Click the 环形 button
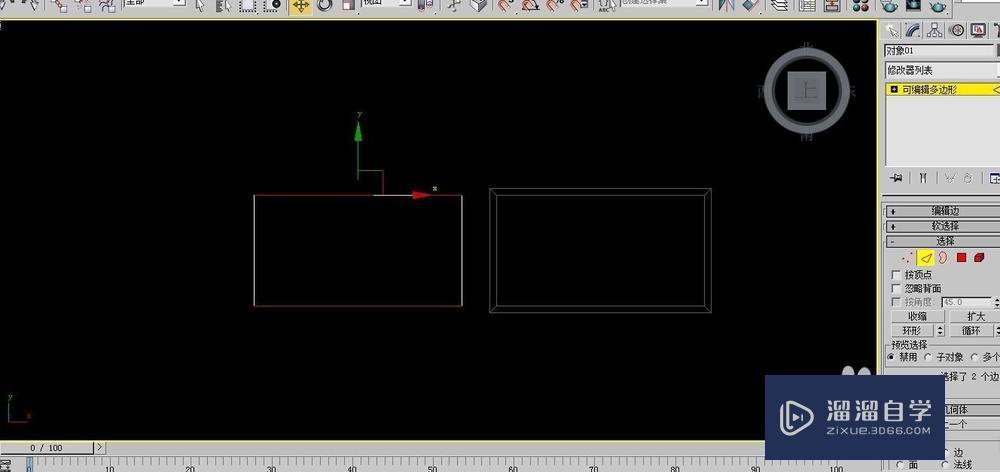This screenshot has width=1000, height=472. tap(913, 331)
